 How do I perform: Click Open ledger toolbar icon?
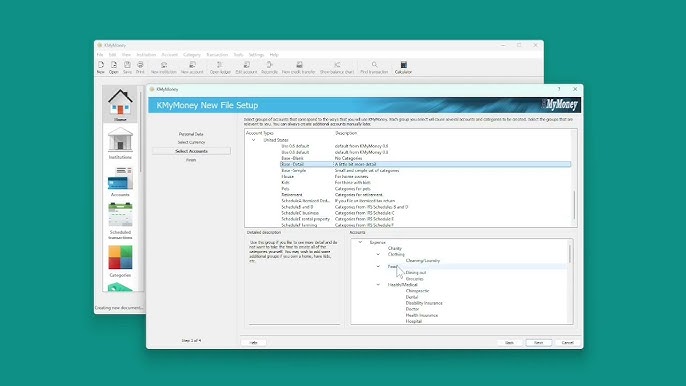tap(220, 67)
